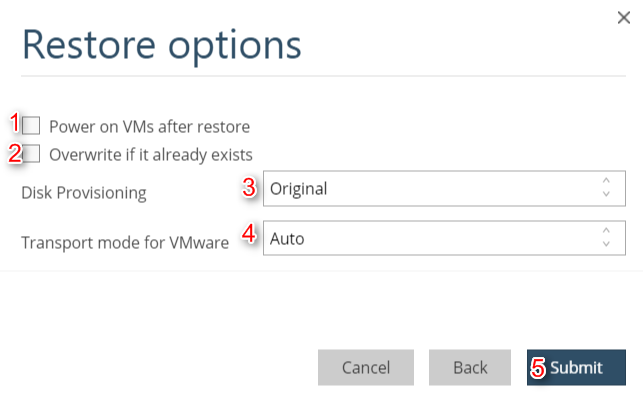Open the Transport mode dropdown showing Auto
The height and width of the screenshot is (402, 643).
430,239
